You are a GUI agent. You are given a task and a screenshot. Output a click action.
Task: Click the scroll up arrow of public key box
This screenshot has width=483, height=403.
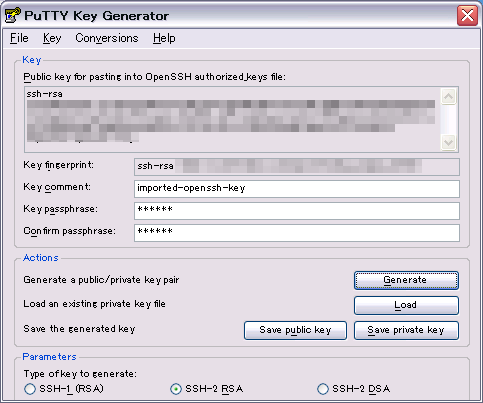tap(449, 97)
